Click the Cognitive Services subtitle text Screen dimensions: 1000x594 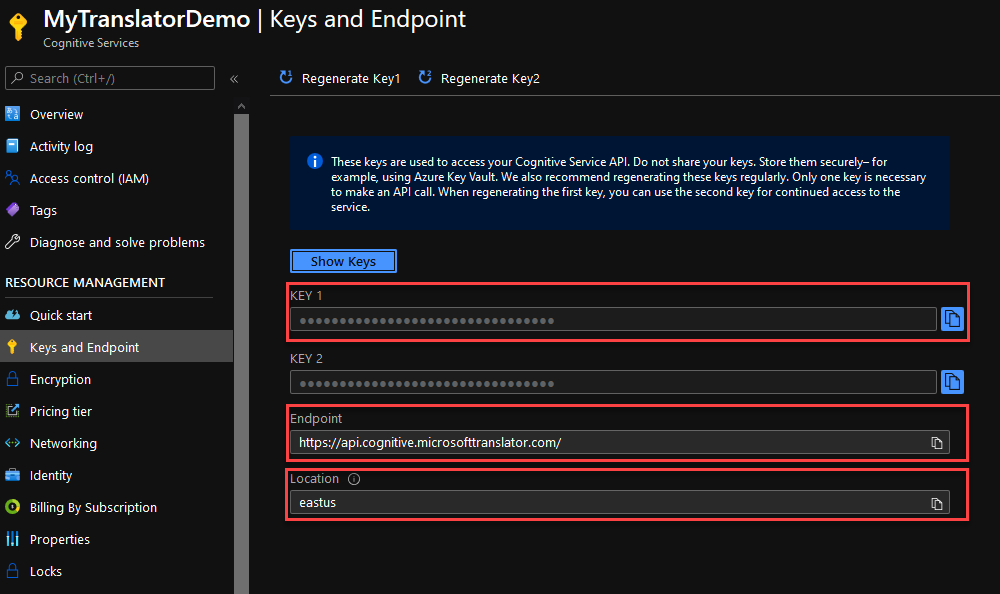tap(91, 43)
